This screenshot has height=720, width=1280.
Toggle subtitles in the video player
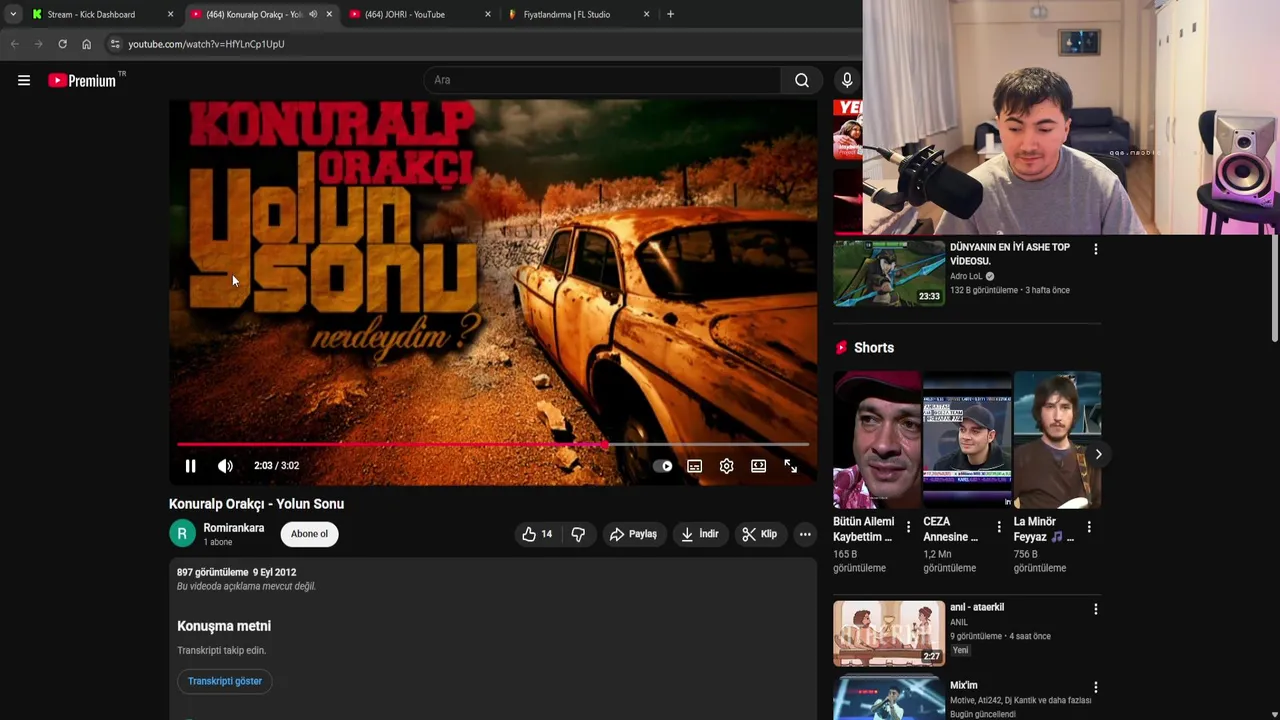pyautogui.click(x=695, y=466)
